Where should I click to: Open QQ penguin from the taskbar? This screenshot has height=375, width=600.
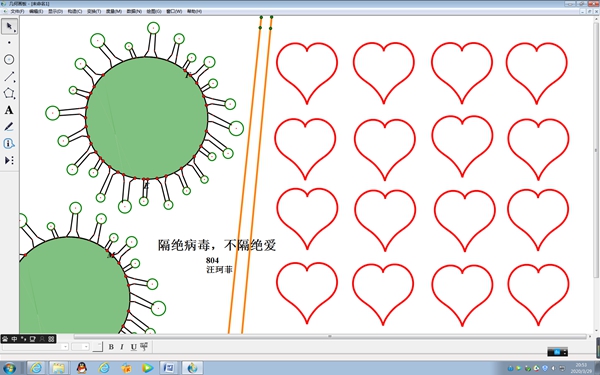(82, 368)
